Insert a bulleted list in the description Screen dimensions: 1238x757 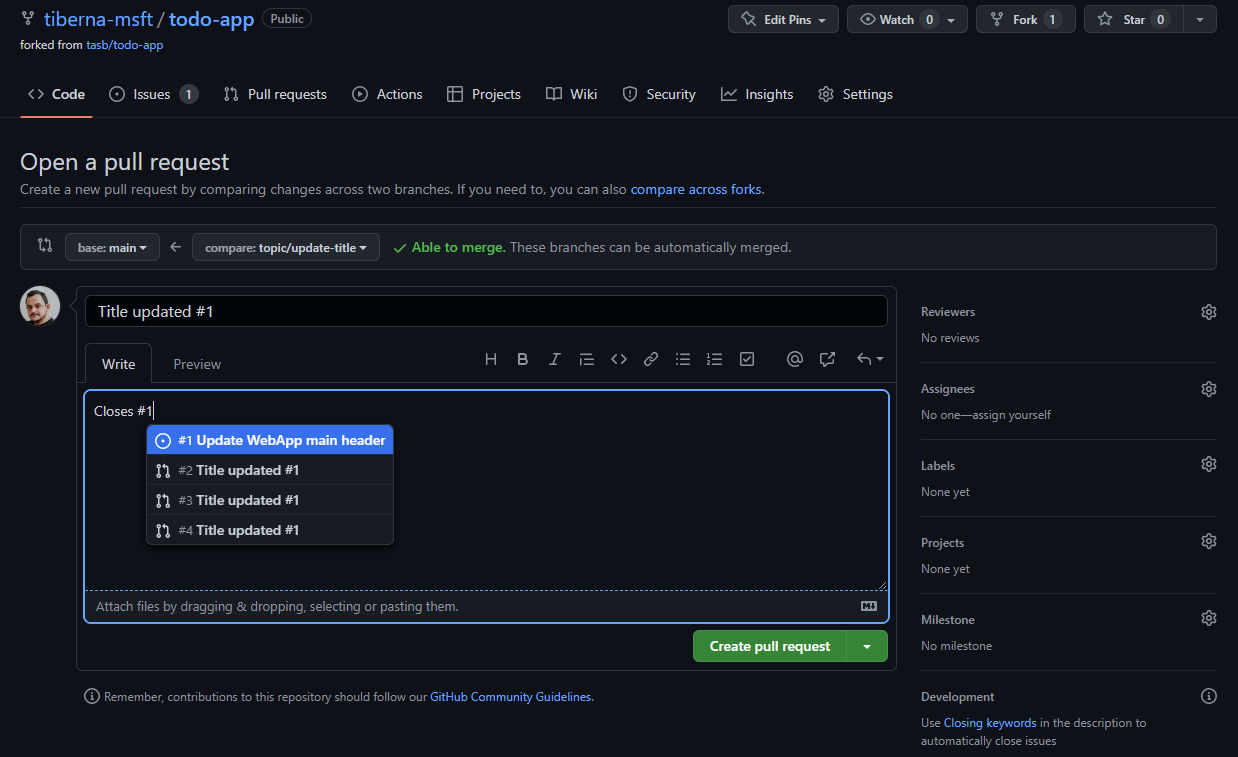pos(682,358)
